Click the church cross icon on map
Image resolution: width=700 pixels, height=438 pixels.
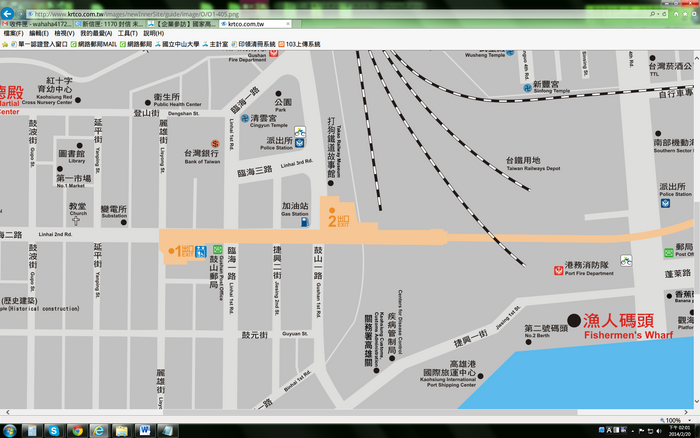76,221
